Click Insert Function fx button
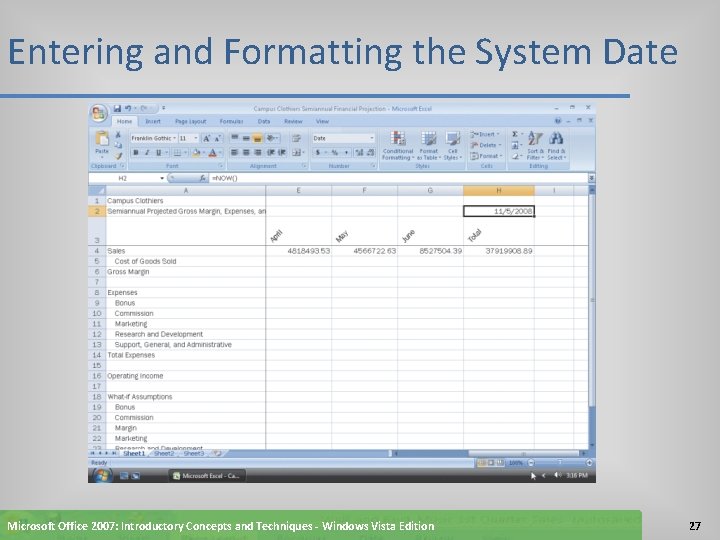Screen dimensions: 720x540 click(x=202, y=178)
